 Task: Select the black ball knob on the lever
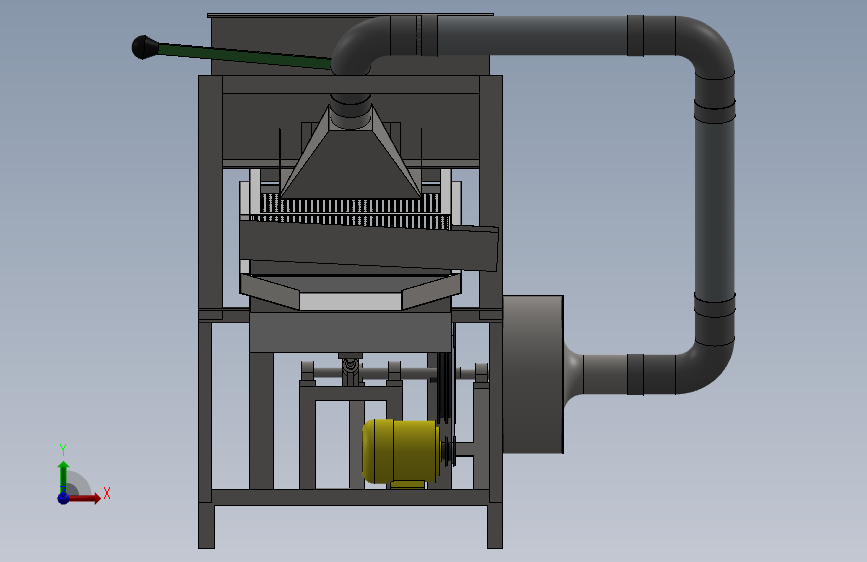[145, 47]
